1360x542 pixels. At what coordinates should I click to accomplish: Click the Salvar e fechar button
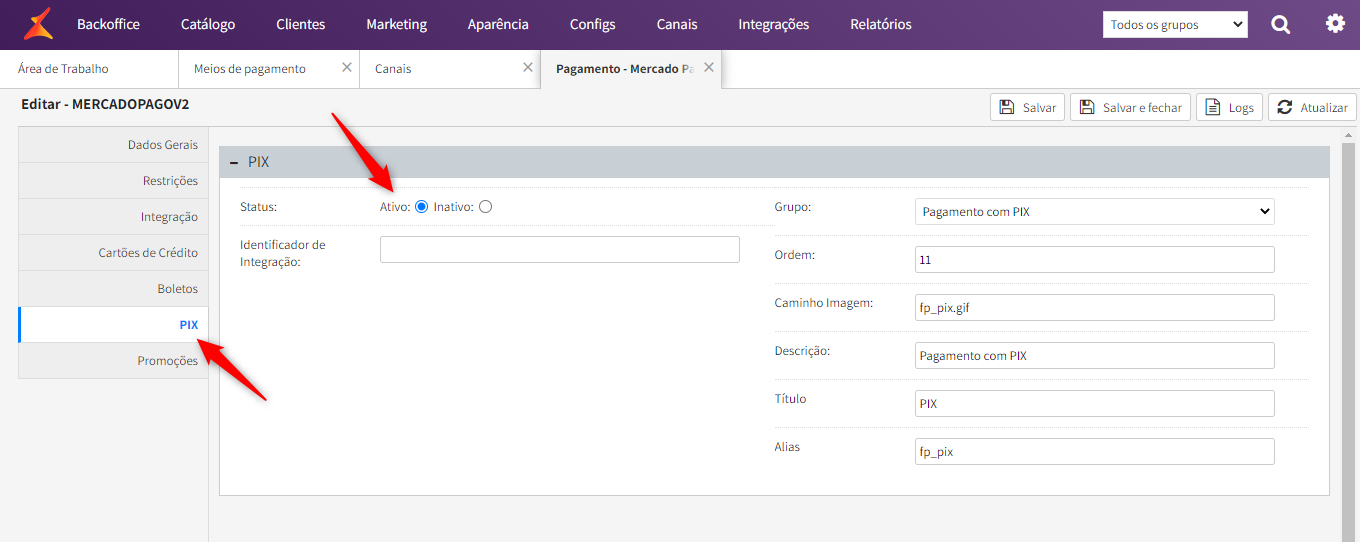pyautogui.click(x=1130, y=107)
